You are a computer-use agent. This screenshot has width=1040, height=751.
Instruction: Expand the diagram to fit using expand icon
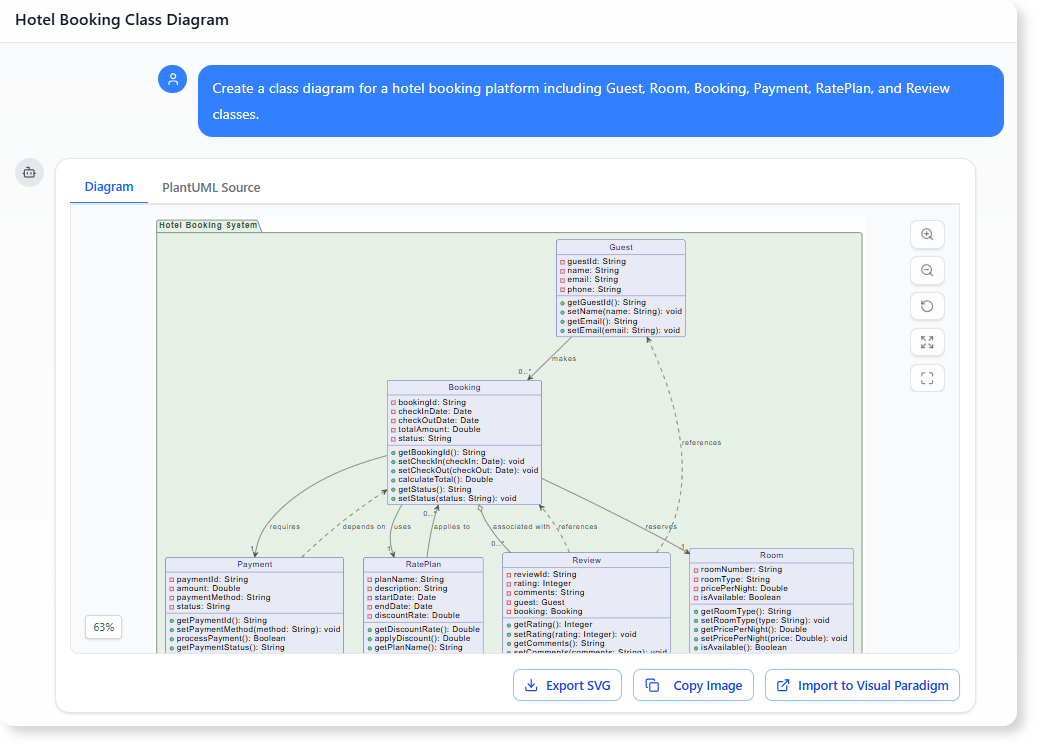tap(927, 342)
